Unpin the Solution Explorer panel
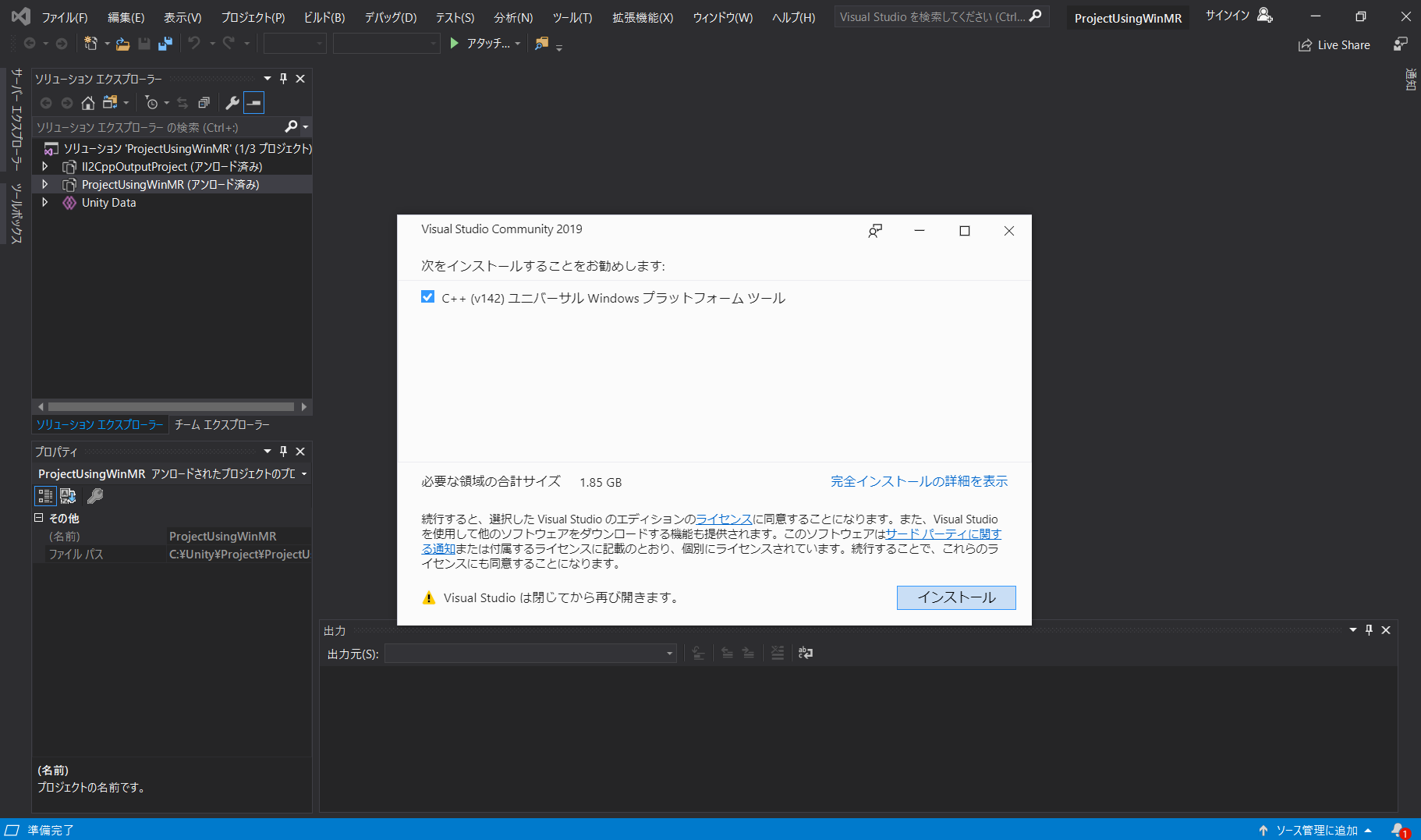 coord(284,78)
